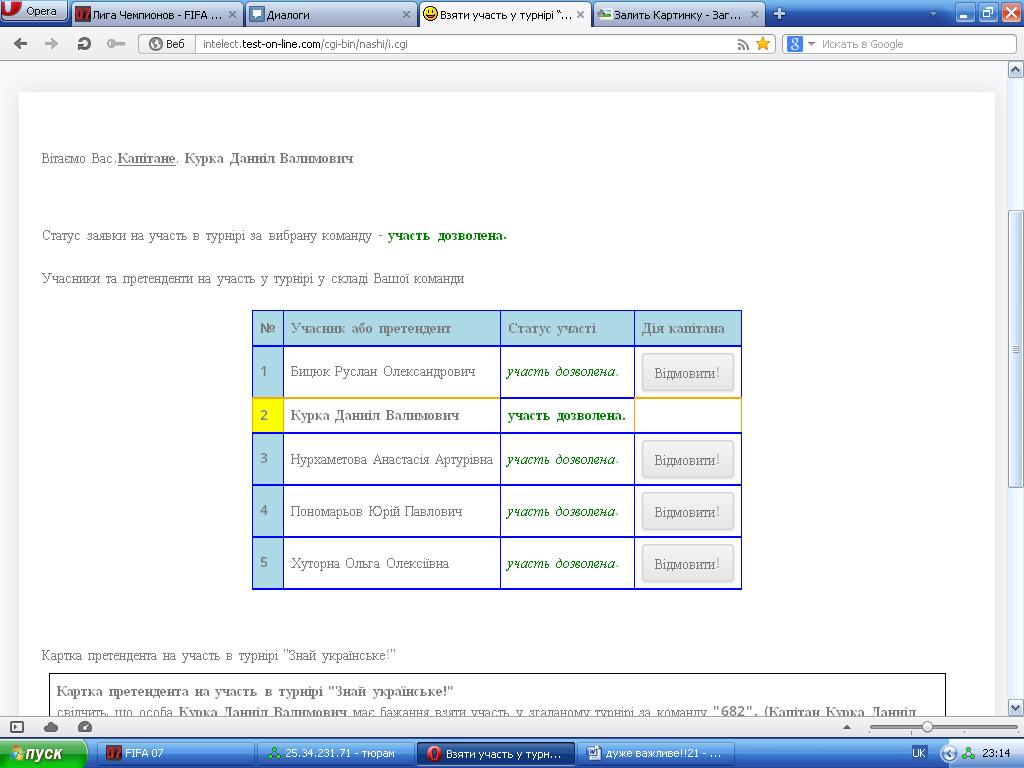
Task: Open the Windows пуск start button
Action: point(43,753)
